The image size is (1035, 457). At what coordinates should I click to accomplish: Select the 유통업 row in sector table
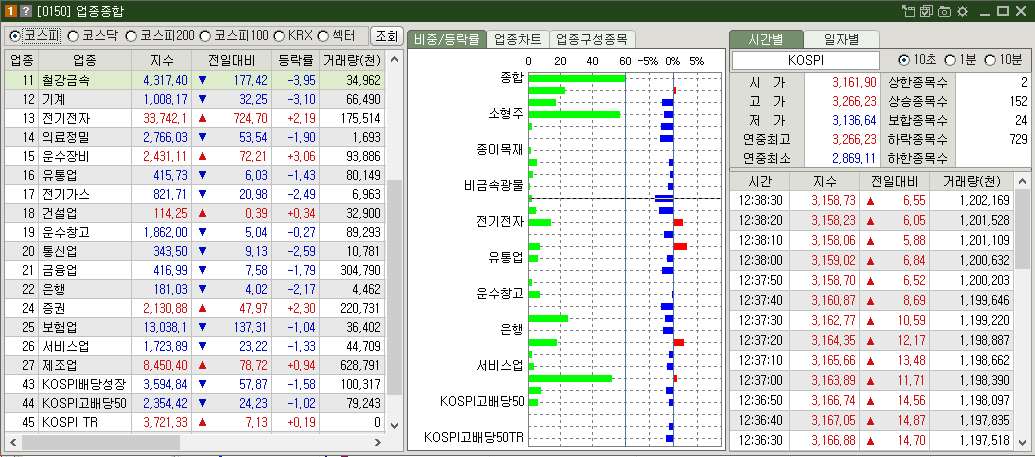[x=195, y=176]
